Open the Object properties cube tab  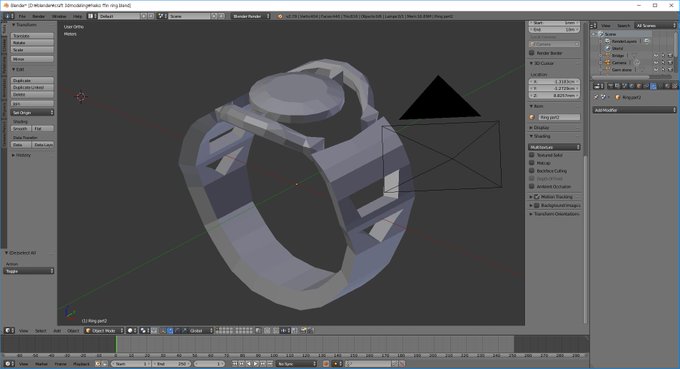[x=638, y=86]
